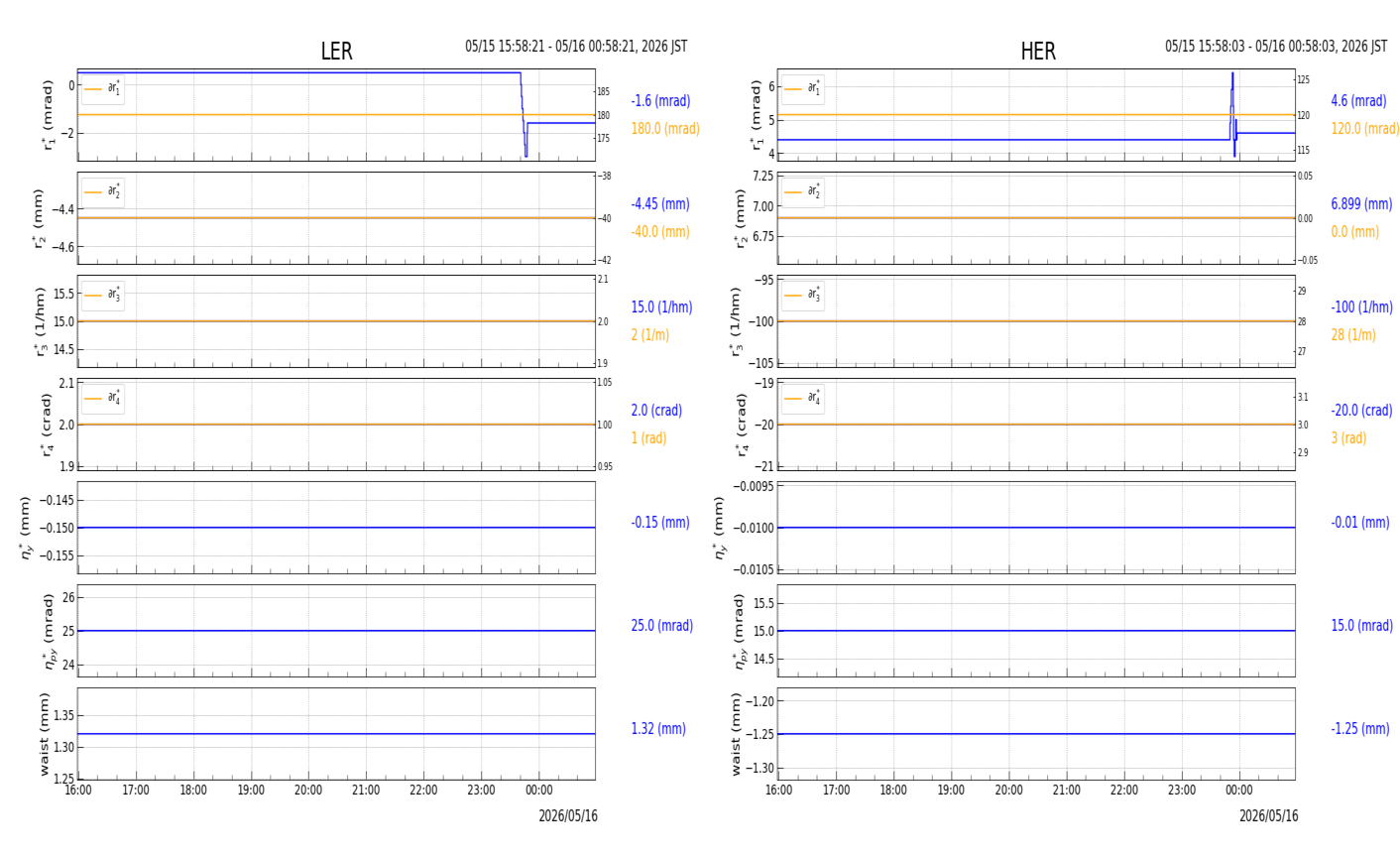Click the ∂r4* legend in LER plot
1400x857 pixels.
pyautogui.click(x=103, y=398)
